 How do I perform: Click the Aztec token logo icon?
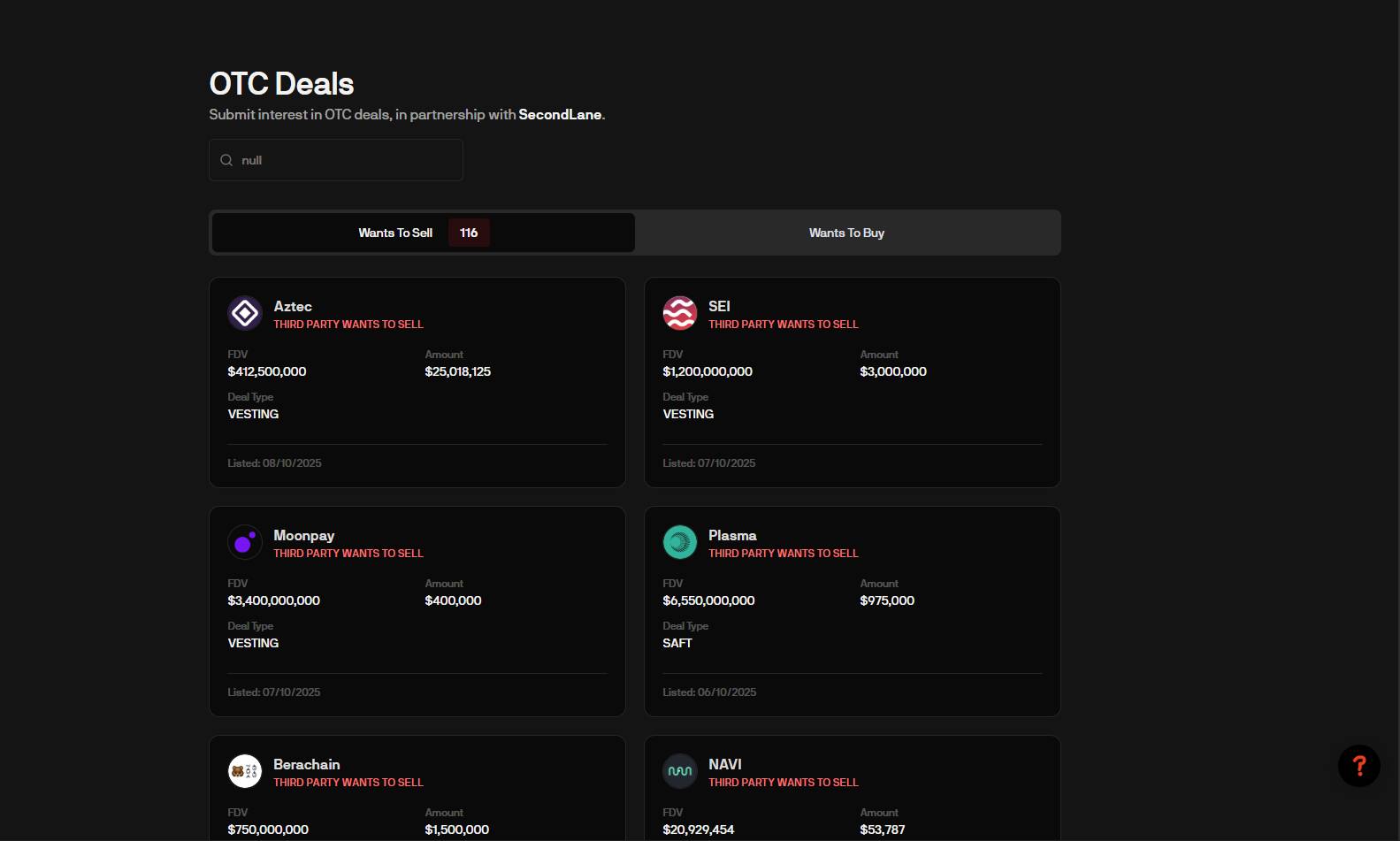[245, 313]
